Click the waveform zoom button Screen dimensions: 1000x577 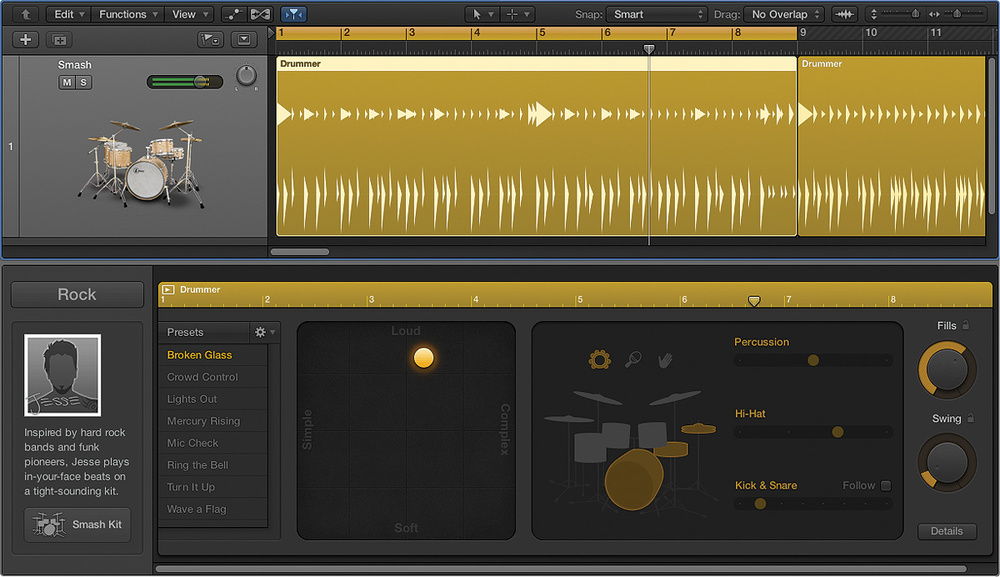coord(845,14)
